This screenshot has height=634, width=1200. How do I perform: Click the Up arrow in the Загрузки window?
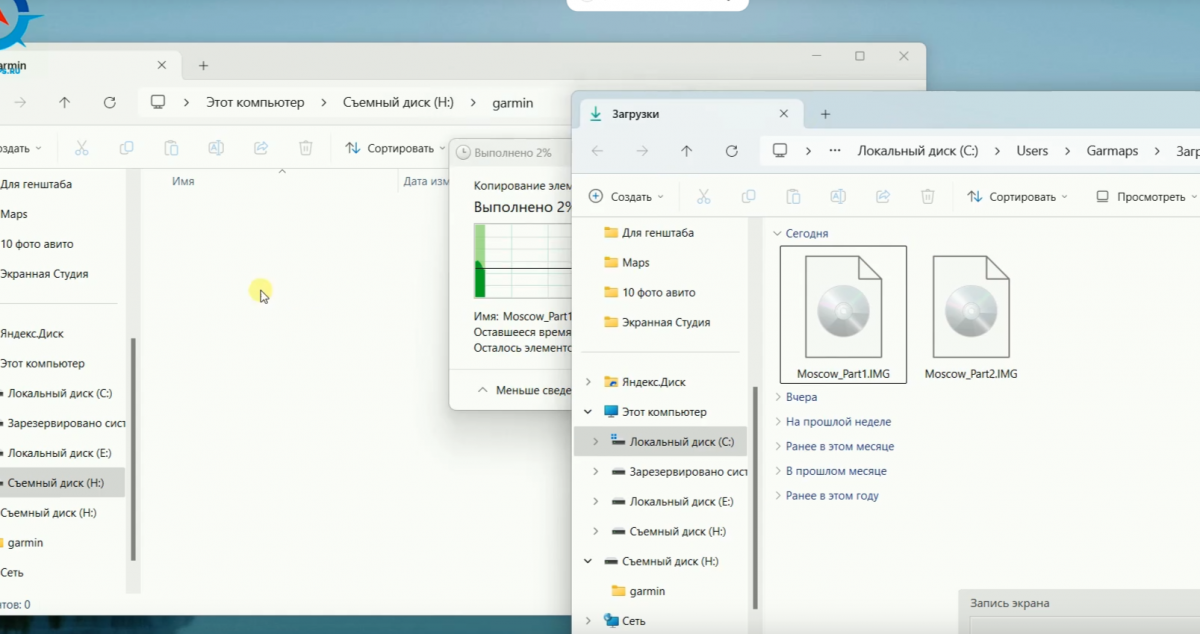[686, 151]
